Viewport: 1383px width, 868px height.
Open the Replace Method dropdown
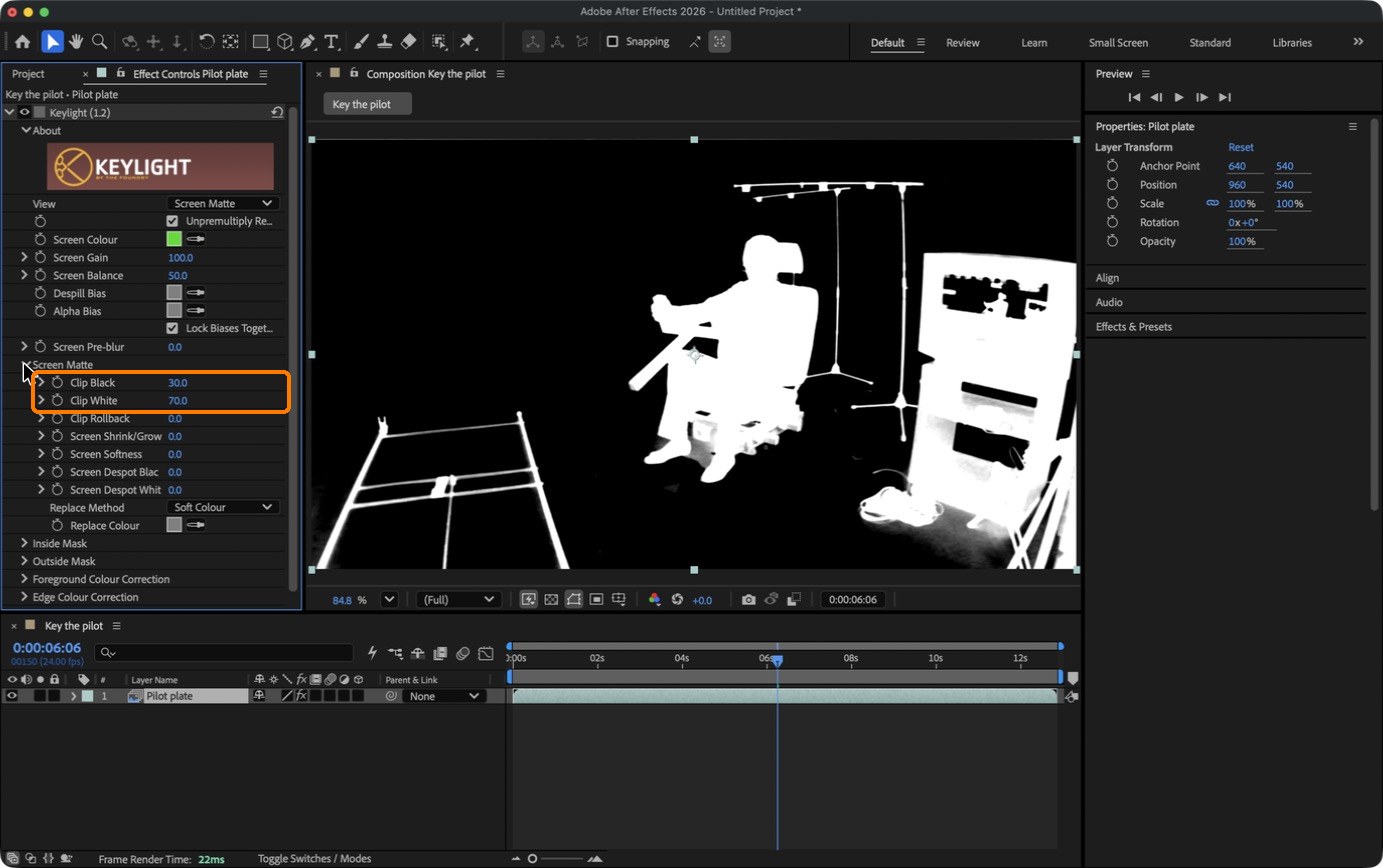point(223,507)
